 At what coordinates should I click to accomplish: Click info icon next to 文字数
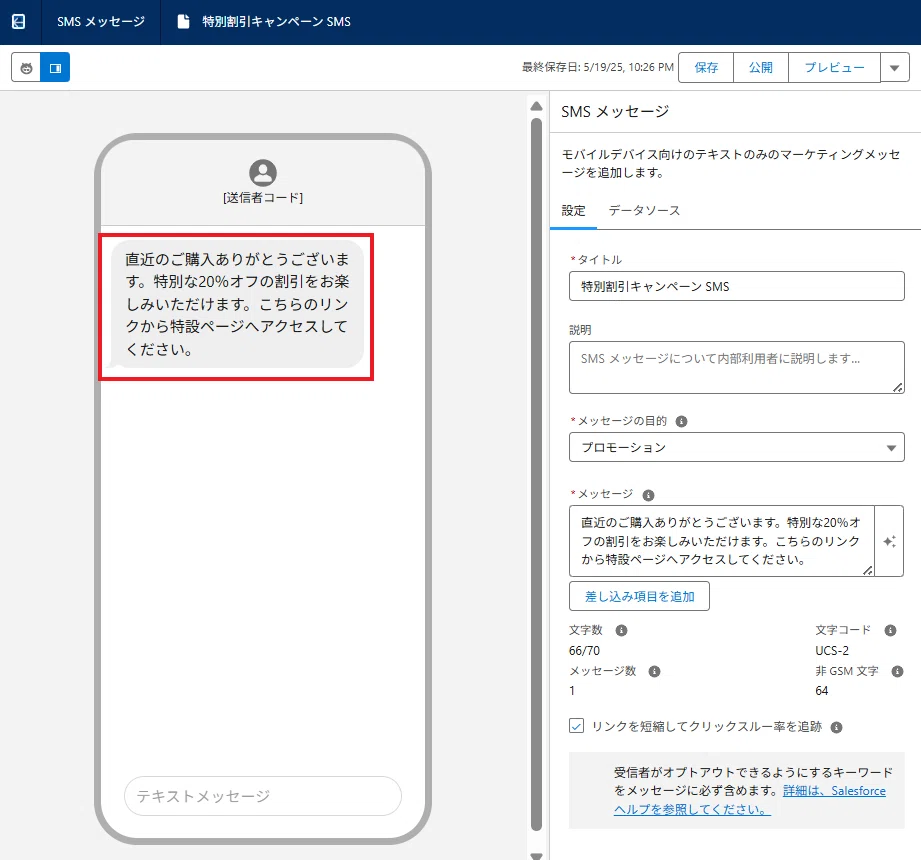coord(621,630)
